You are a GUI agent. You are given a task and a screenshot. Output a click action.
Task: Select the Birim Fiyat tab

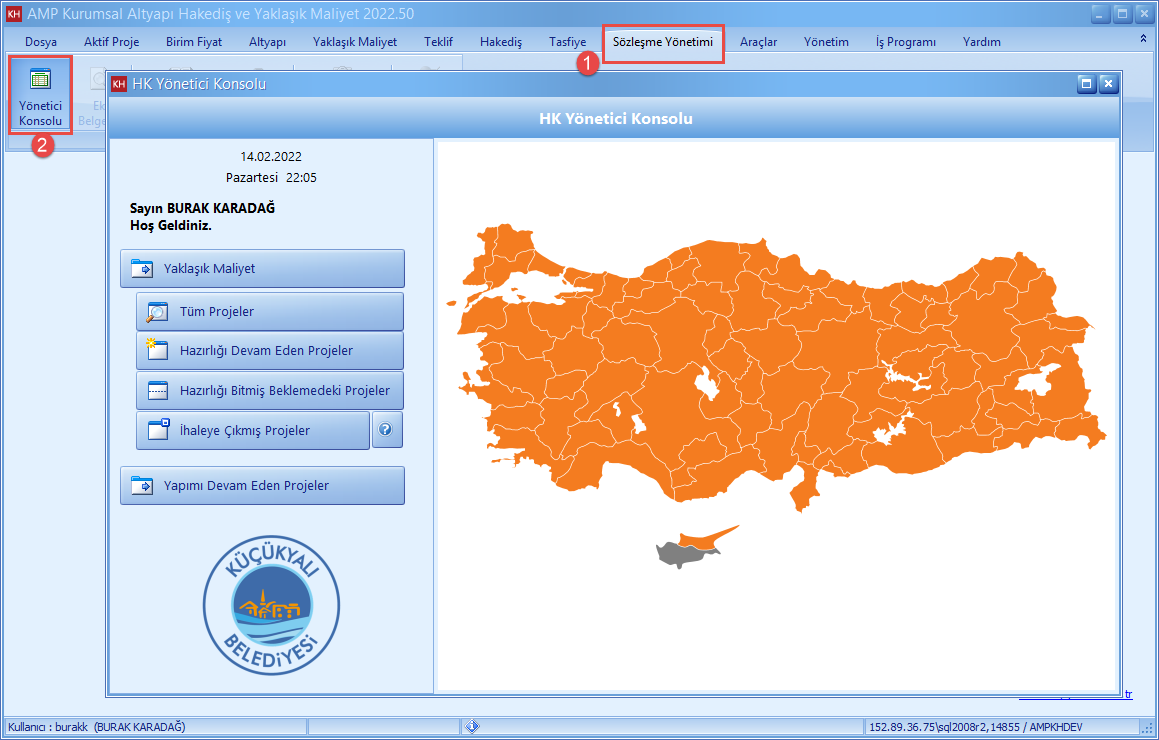pyautogui.click(x=193, y=42)
